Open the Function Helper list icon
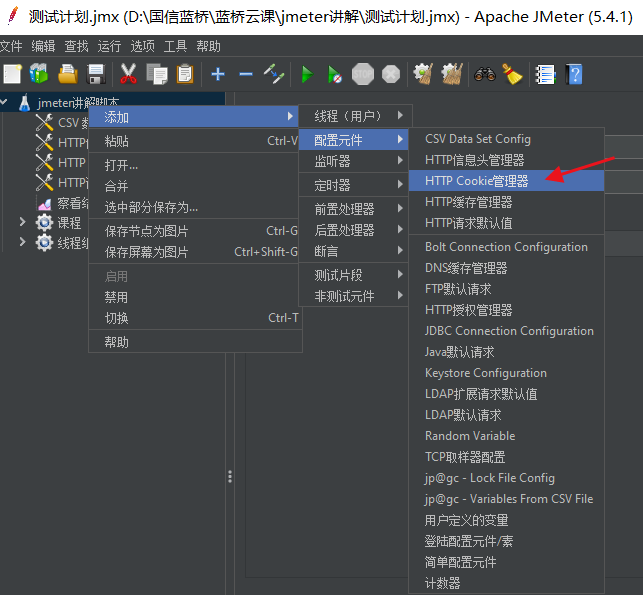 point(545,75)
